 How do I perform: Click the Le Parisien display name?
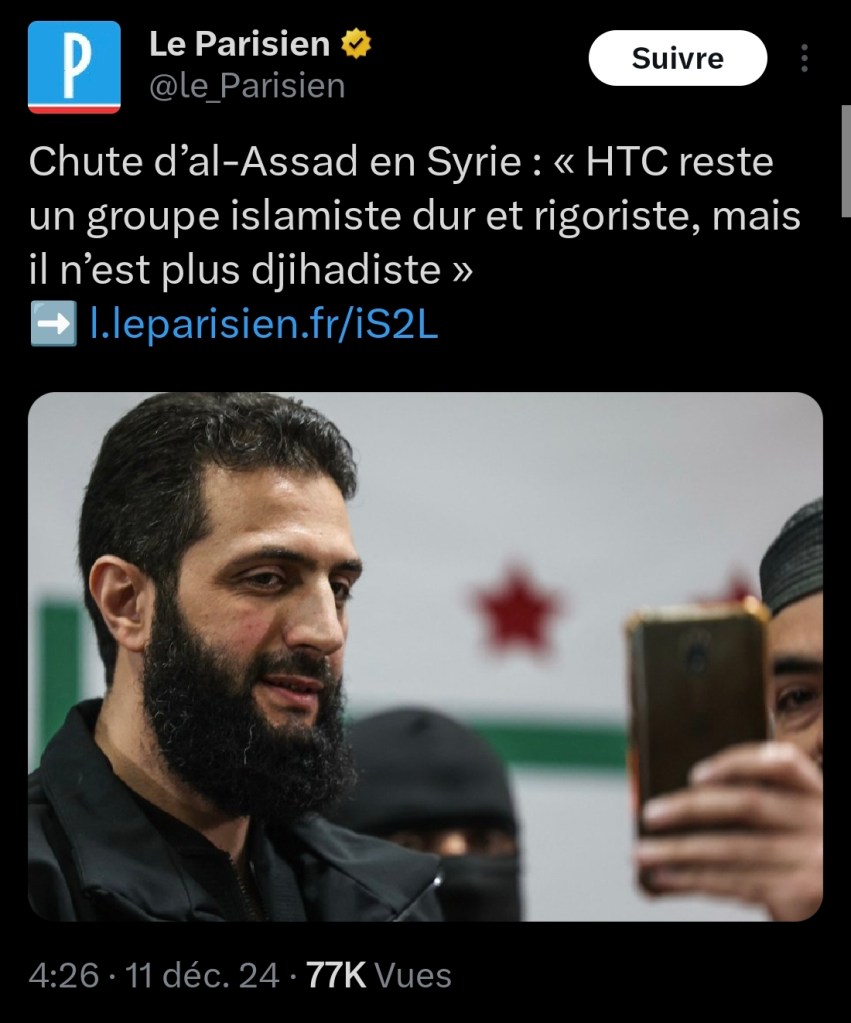(x=240, y=44)
